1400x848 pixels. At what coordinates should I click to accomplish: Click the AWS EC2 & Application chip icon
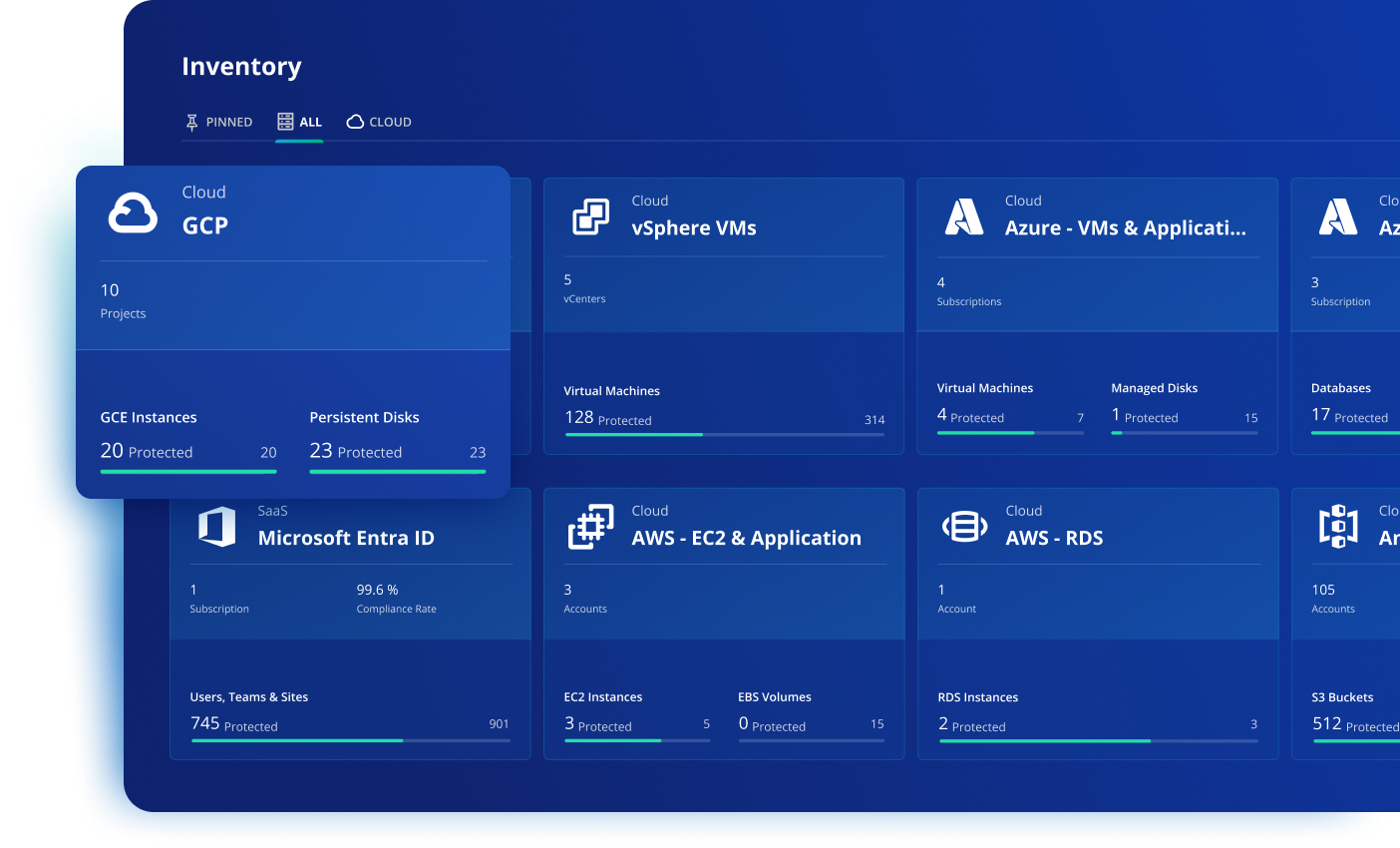point(591,526)
